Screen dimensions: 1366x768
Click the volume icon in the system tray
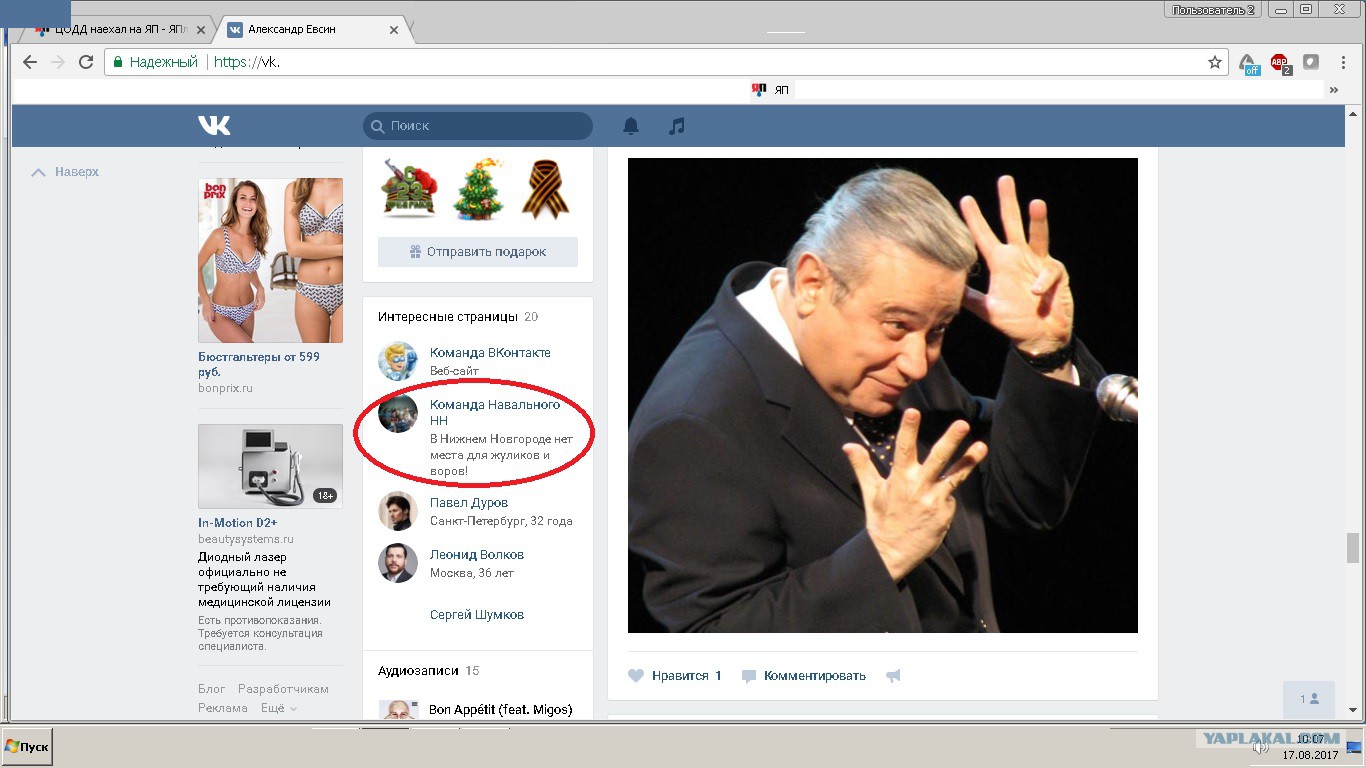(x=1260, y=746)
